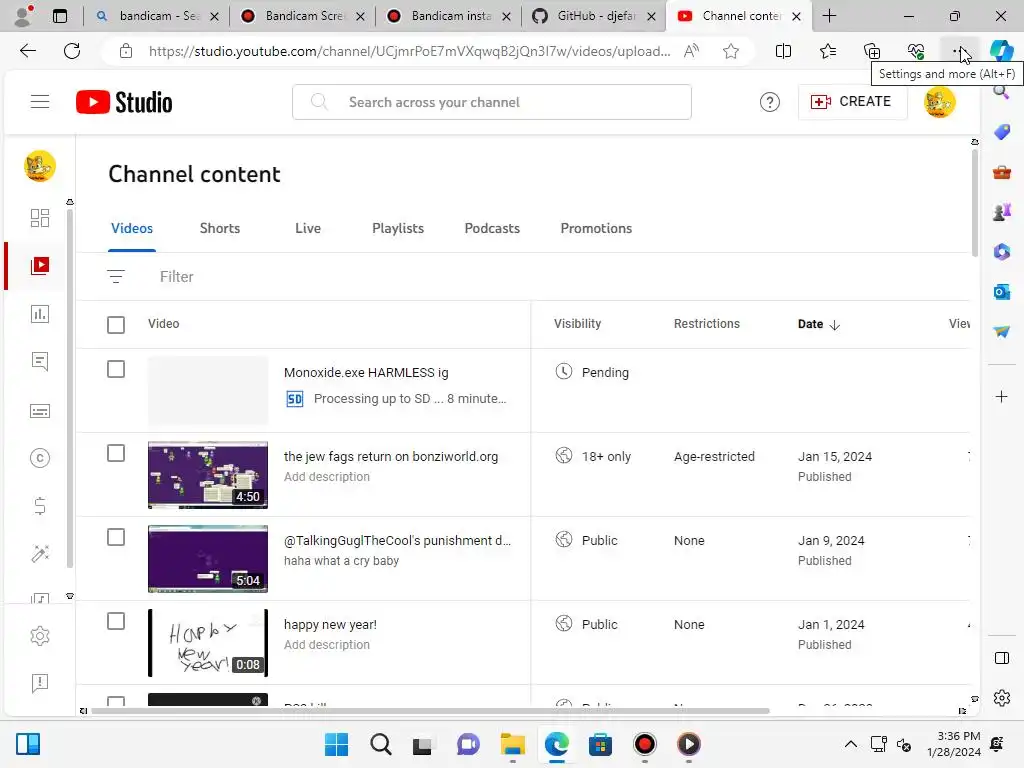
Task: Sort by the Date column header
Action: tap(818, 325)
